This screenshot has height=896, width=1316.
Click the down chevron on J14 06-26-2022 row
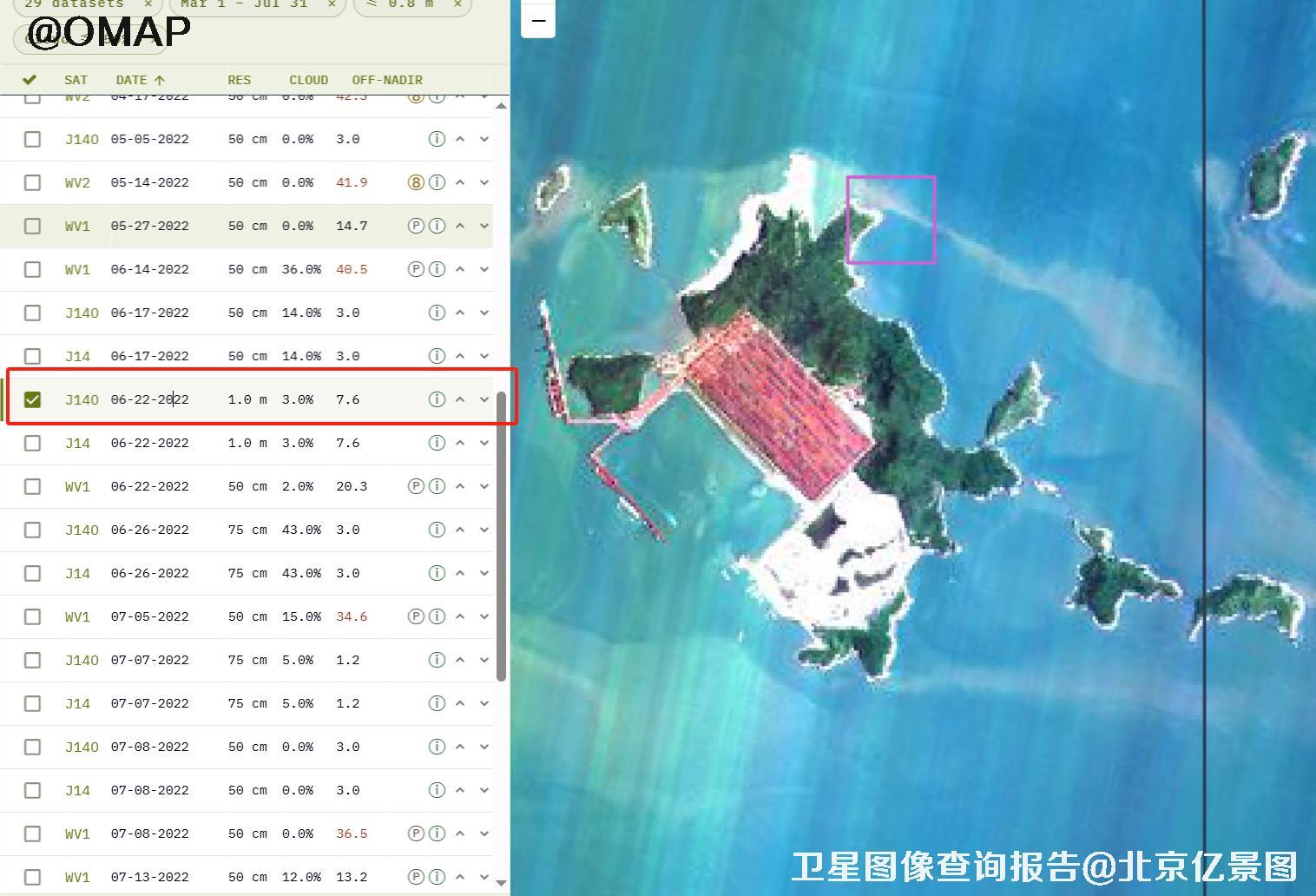coord(484,573)
